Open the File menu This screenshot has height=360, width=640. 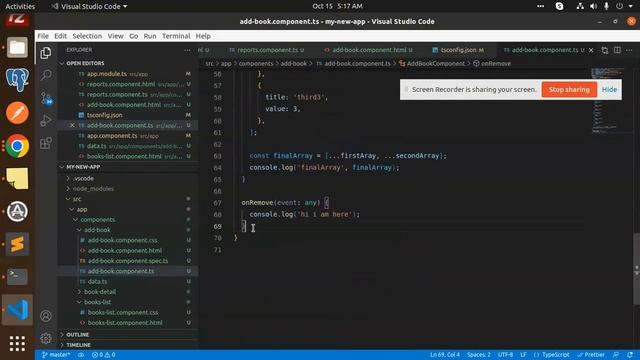coord(43,36)
